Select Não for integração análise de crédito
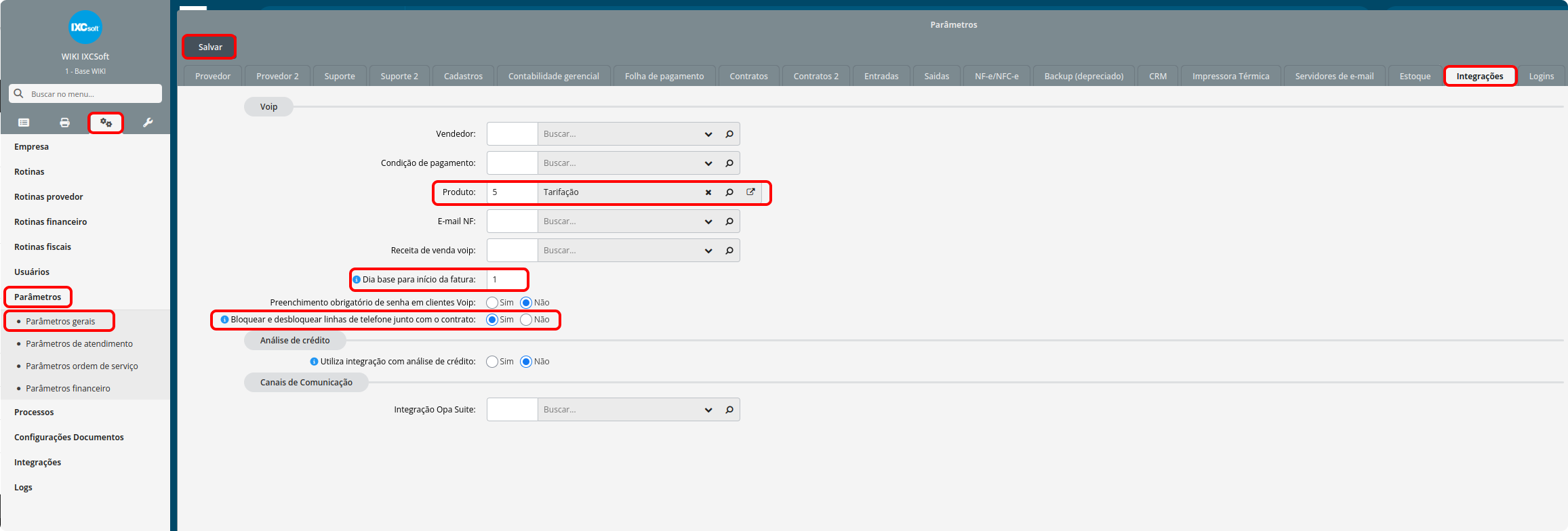 pyautogui.click(x=526, y=362)
